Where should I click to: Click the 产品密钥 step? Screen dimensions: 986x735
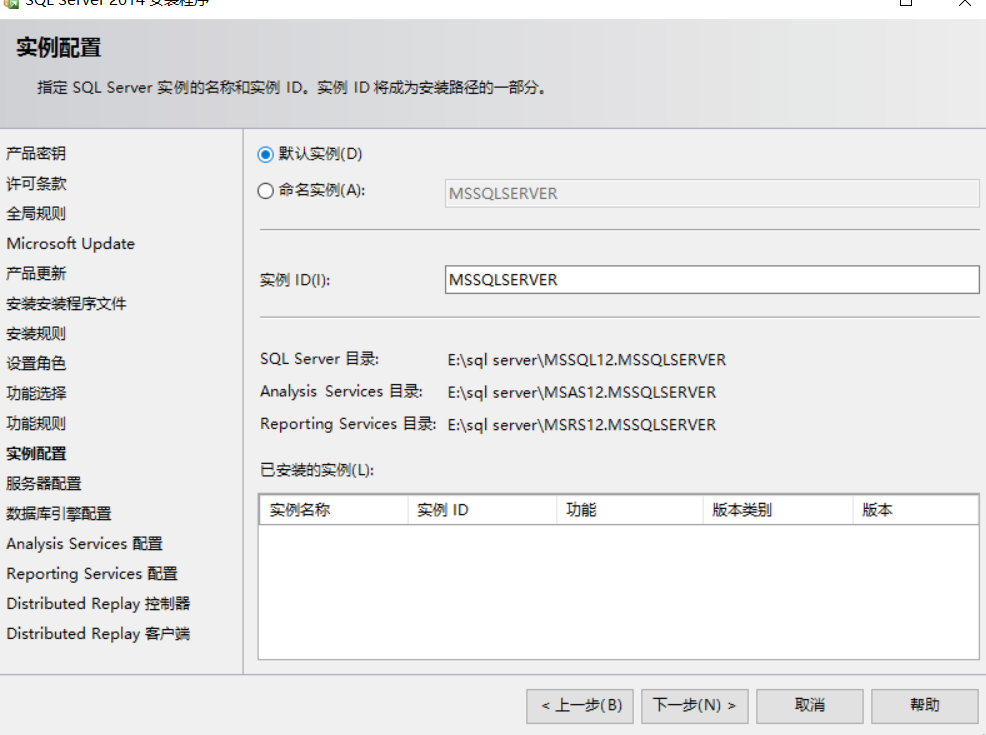pyautogui.click(x=36, y=153)
